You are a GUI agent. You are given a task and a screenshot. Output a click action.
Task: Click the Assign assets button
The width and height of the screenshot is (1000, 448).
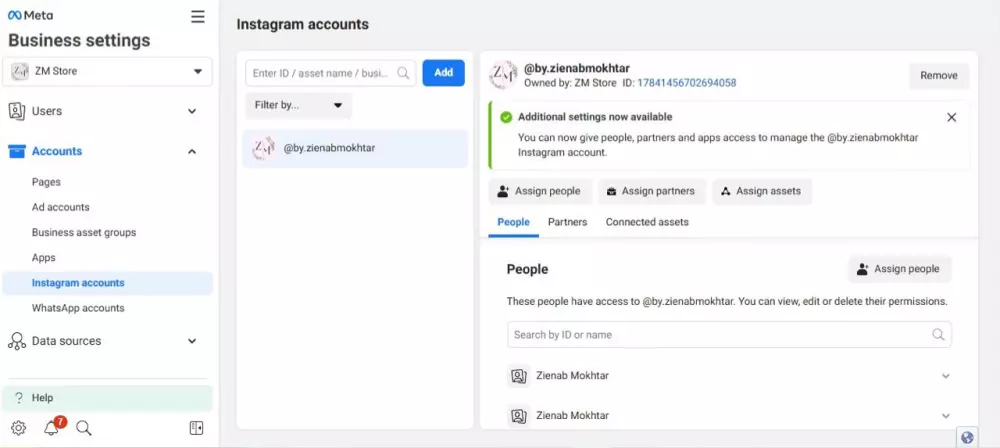762,191
